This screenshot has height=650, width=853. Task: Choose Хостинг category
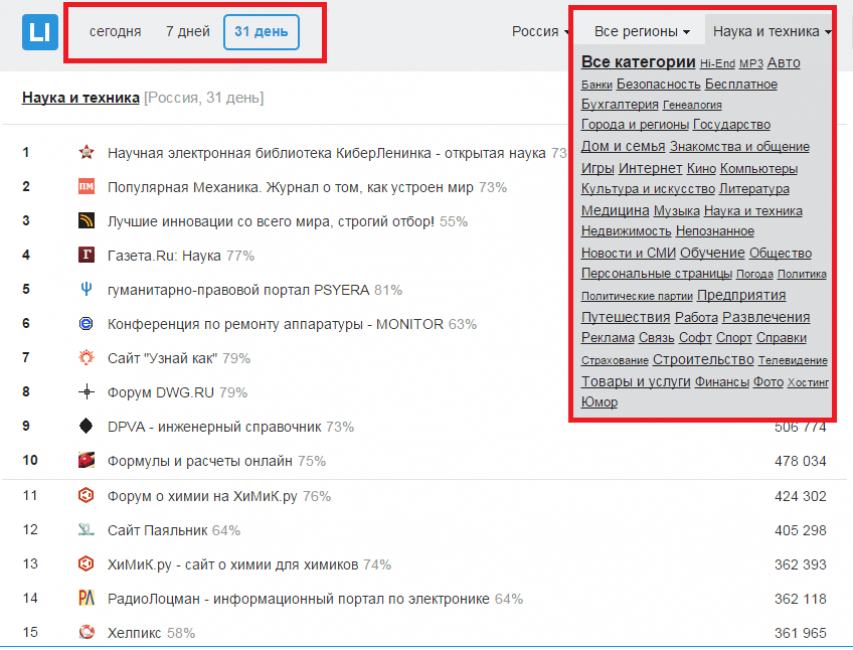click(808, 383)
